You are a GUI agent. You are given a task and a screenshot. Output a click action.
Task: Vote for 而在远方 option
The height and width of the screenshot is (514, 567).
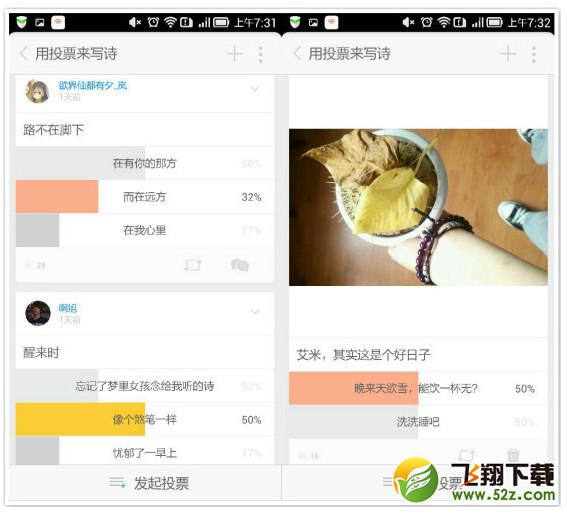(x=145, y=197)
